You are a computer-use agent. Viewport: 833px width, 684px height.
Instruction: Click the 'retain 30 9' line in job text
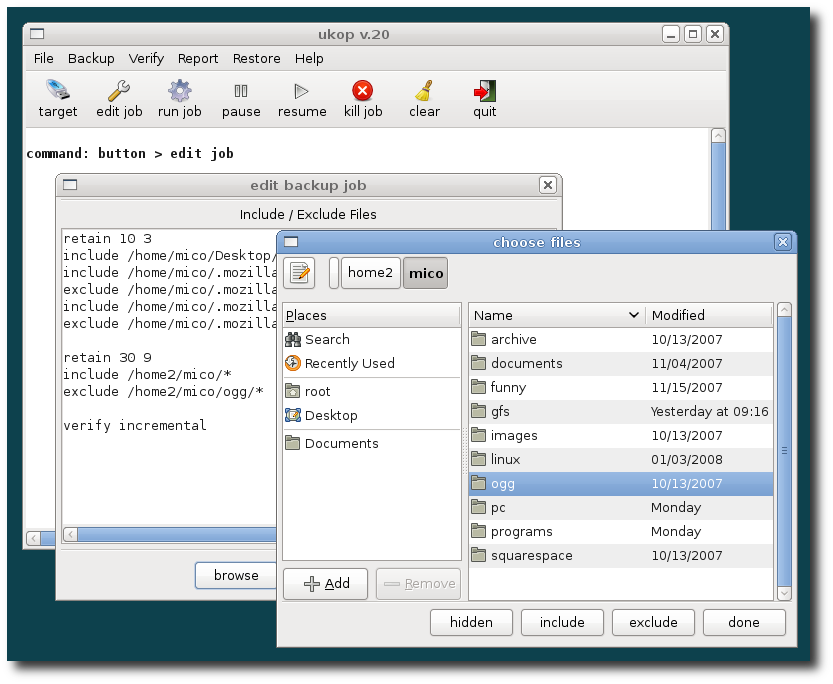107,357
